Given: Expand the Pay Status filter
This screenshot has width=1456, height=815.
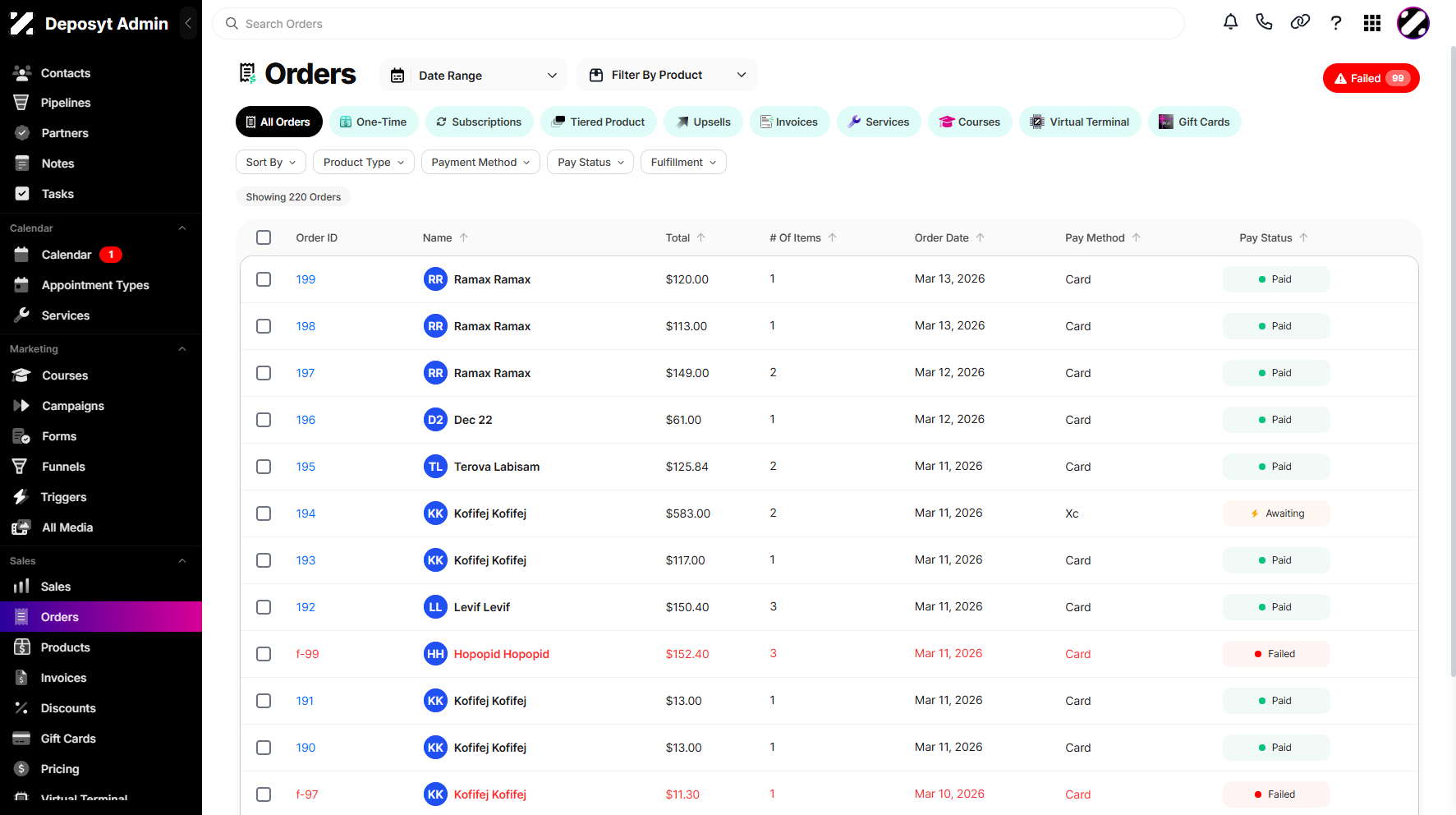Looking at the screenshot, I should pos(590,162).
